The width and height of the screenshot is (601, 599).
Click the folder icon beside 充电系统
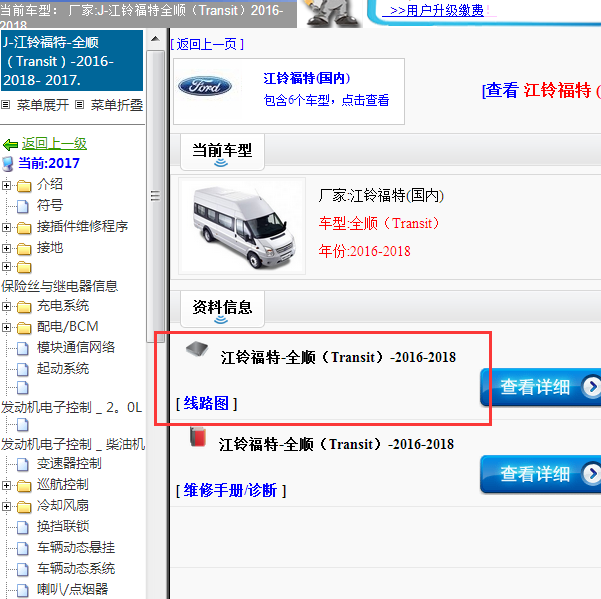[24, 307]
